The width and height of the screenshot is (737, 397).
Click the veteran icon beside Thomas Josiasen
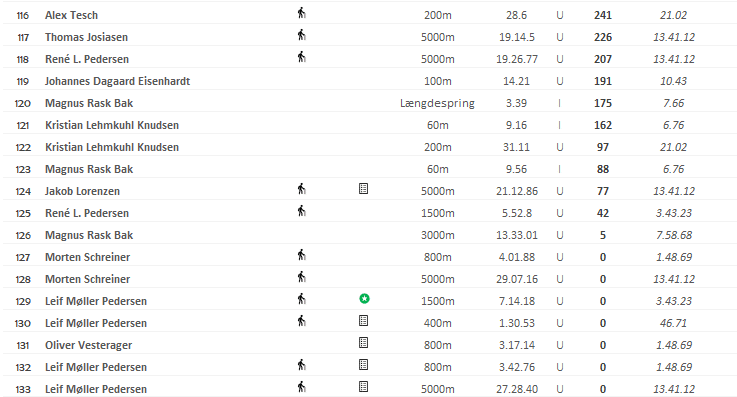302,35
